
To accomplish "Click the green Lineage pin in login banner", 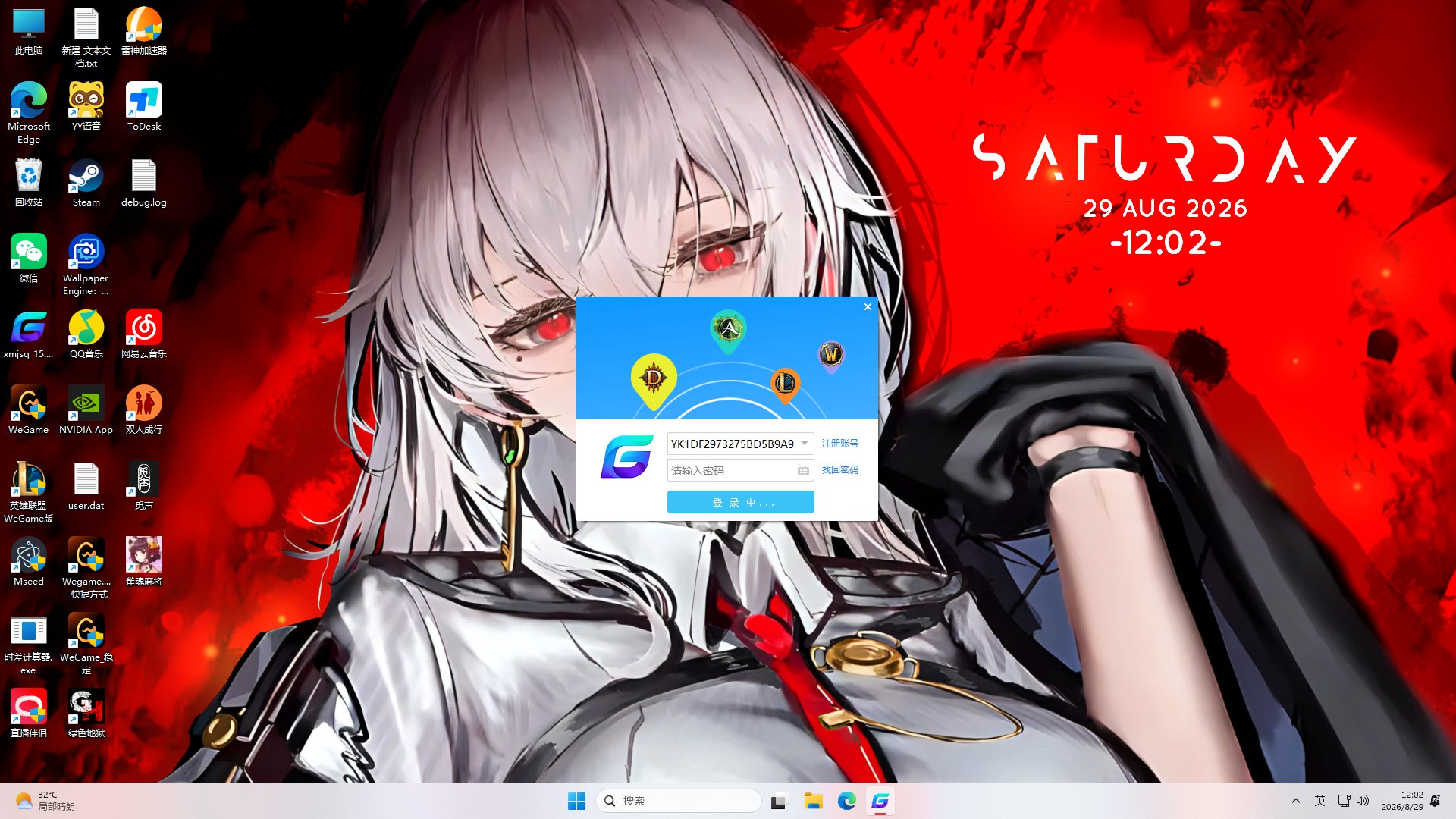I will click(728, 331).
